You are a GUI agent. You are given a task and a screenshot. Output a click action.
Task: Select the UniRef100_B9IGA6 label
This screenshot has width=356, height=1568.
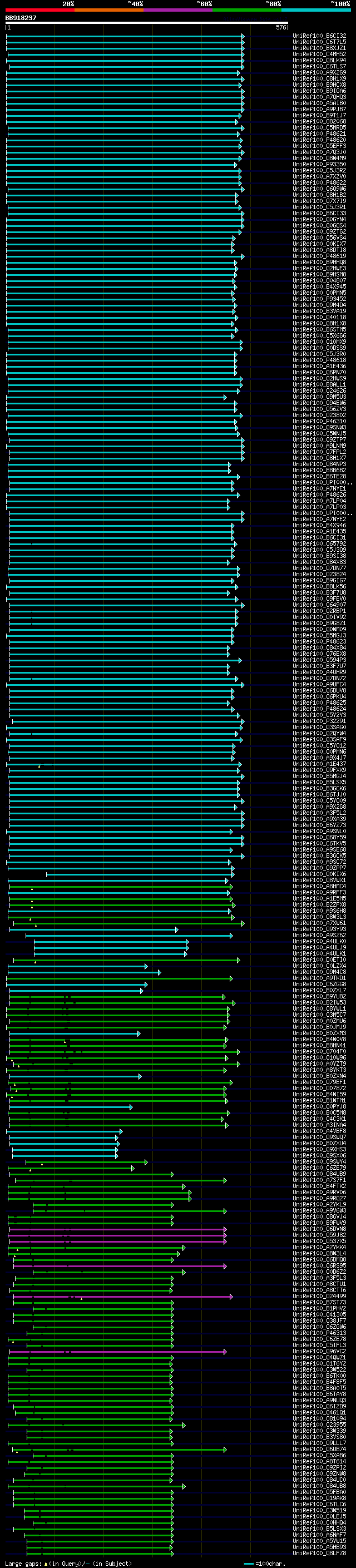pos(319,91)
